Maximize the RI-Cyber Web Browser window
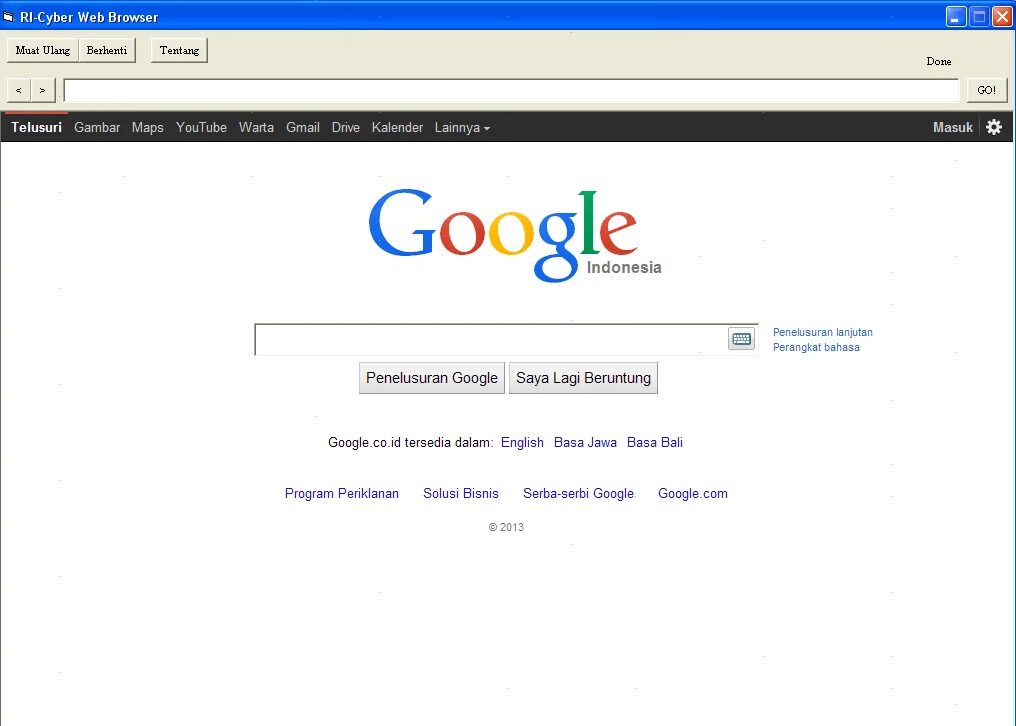The width and height of the screenshot is (1016, 726). (x=980, y=16)
